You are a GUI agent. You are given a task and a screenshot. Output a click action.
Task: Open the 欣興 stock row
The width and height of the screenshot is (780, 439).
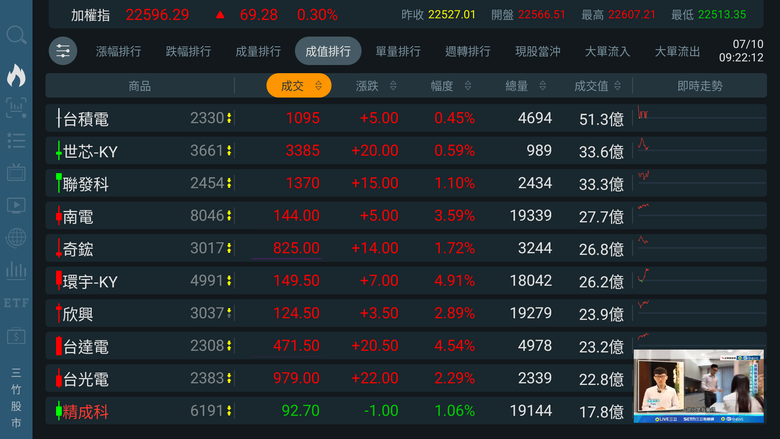pyautogui.click(x=406, y=313)
